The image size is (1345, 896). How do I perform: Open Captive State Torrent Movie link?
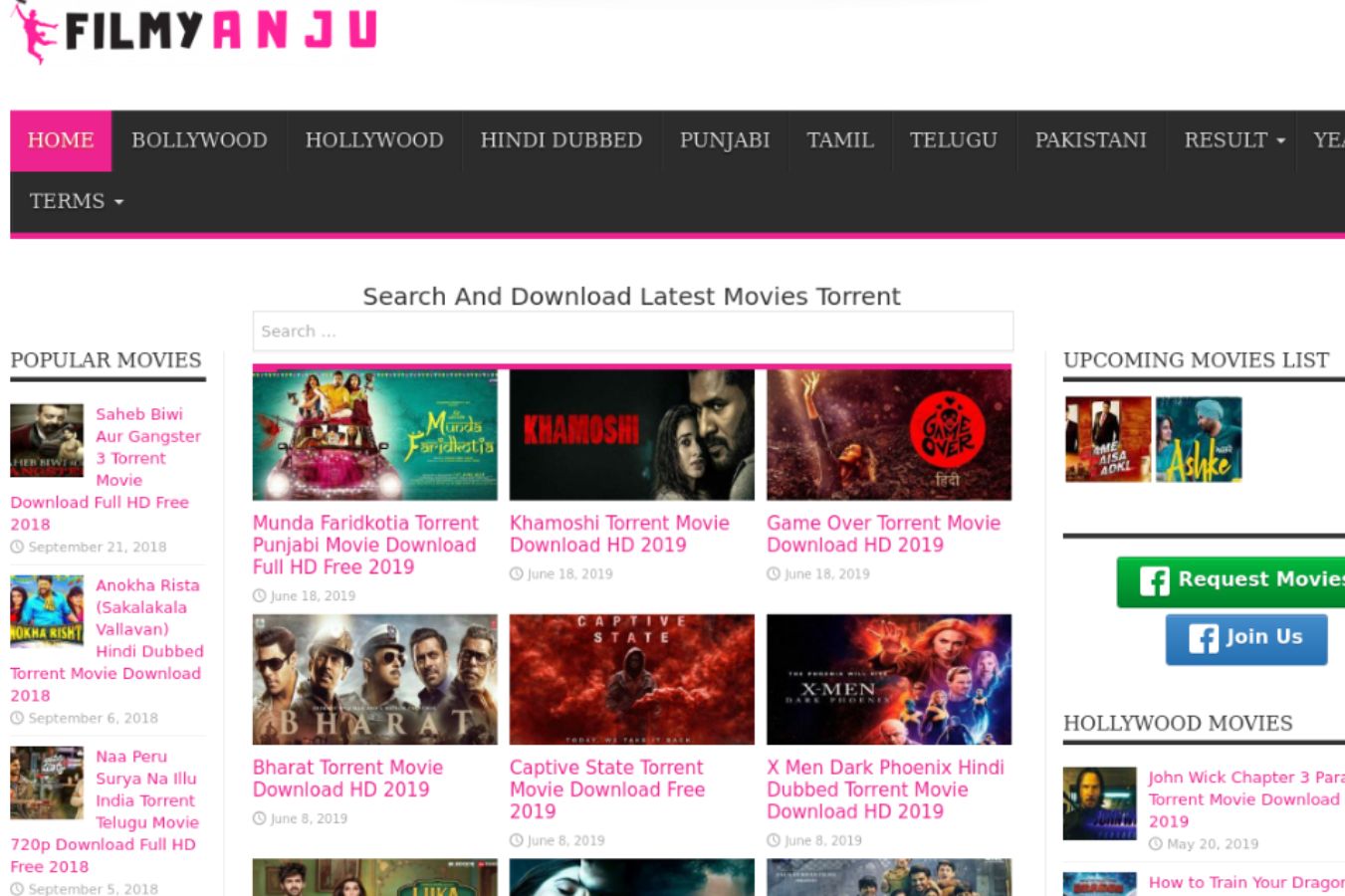[607, 789]
